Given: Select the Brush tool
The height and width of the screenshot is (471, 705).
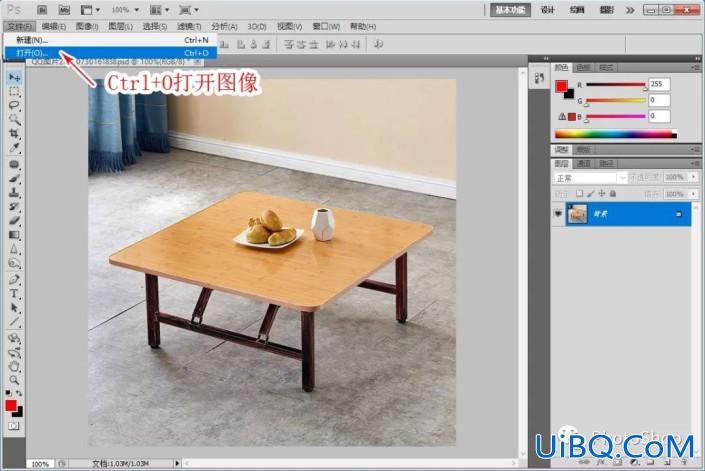Looking at the screenshot, I should coord(14,178).
